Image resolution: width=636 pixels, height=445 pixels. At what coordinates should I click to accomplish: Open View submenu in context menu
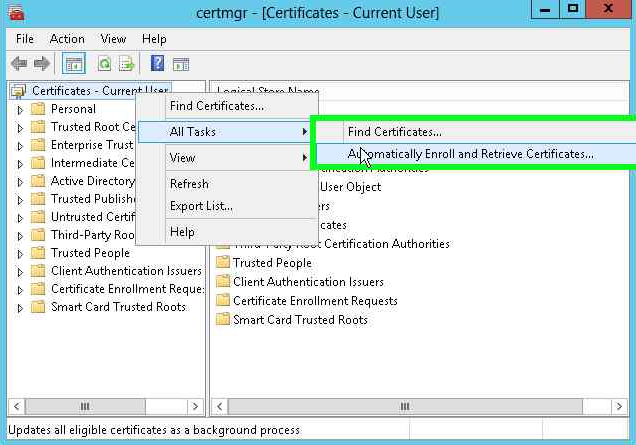pyautogui.click(x=227, y=158)
